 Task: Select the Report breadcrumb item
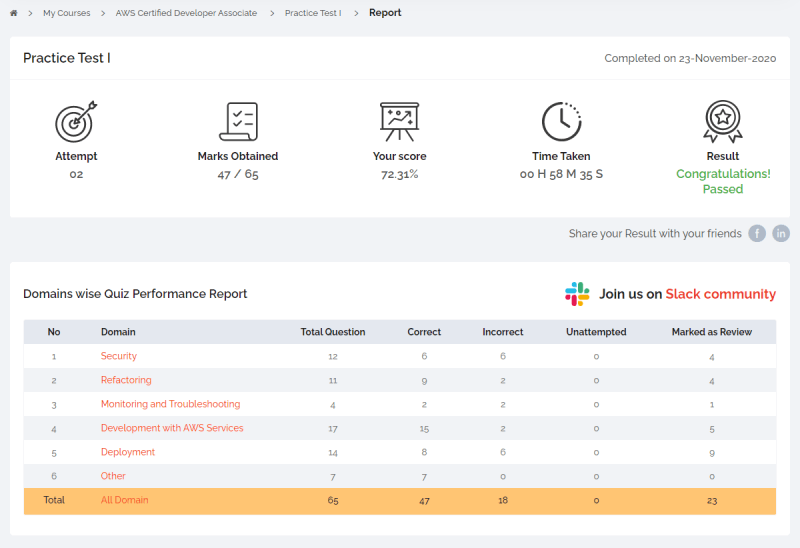[385, 13]
